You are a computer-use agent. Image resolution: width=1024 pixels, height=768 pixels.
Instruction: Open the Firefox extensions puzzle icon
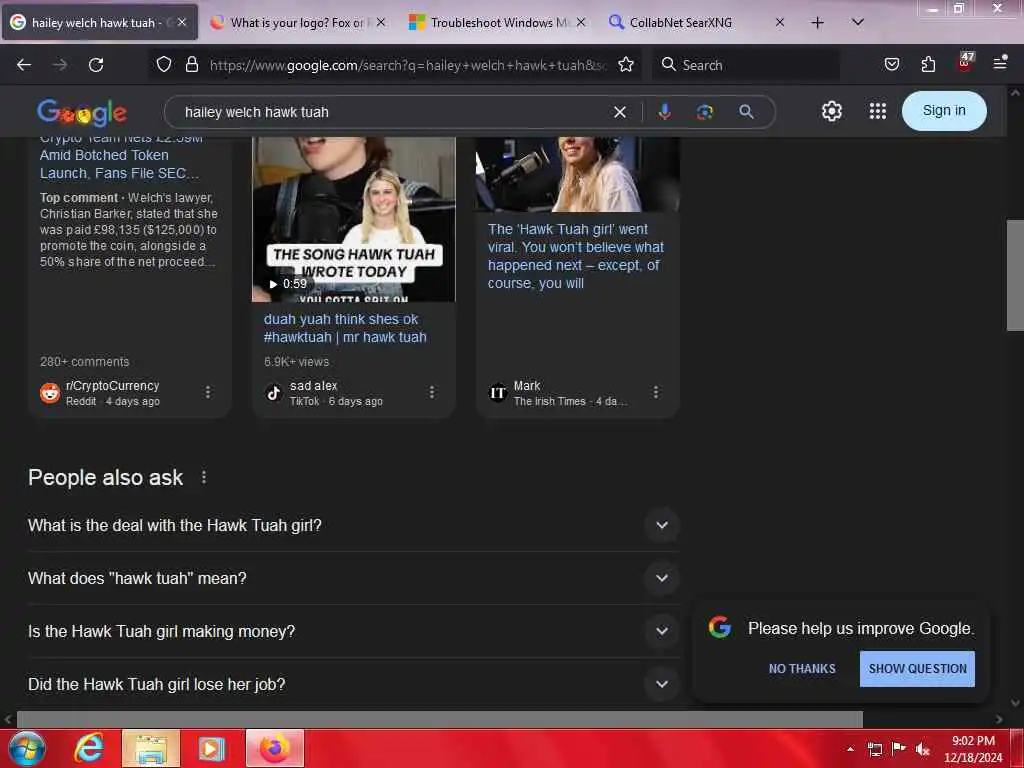(x=928, y=64)
